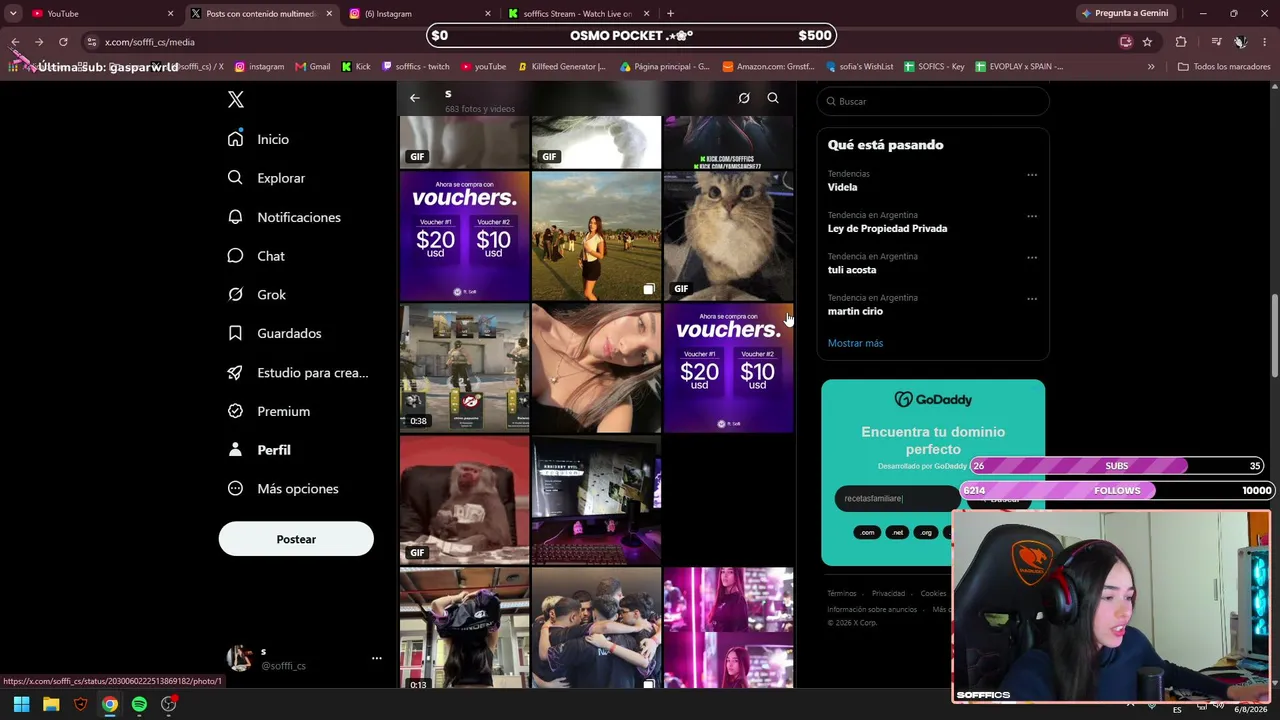1280x720 pixels.
Task: Open the 0:38 gameplay video thumbnail
Action: 464,368
